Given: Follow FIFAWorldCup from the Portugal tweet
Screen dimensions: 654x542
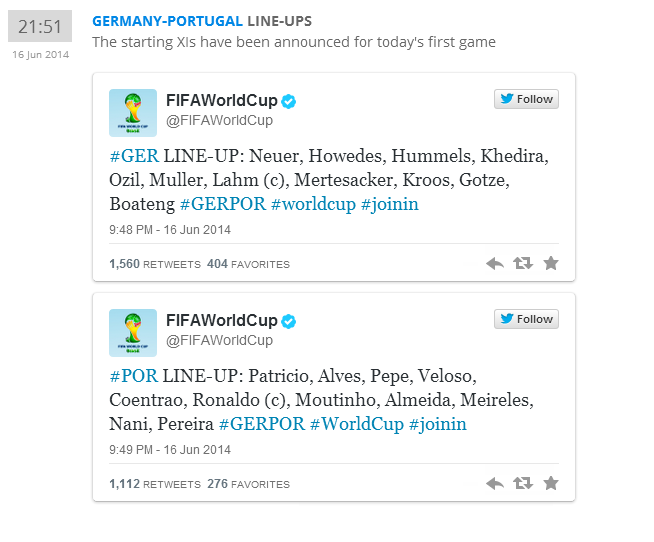Looking at the screenshot, I should coord(526,319).
